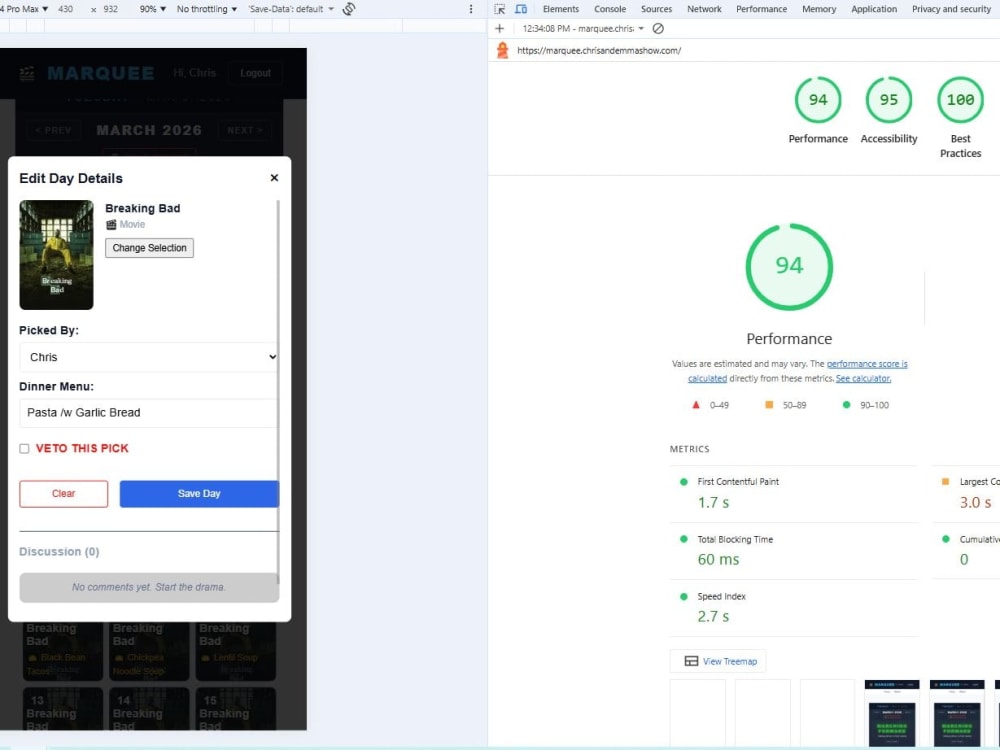
Task: Click the PREV month button
Action: (54, 130)
